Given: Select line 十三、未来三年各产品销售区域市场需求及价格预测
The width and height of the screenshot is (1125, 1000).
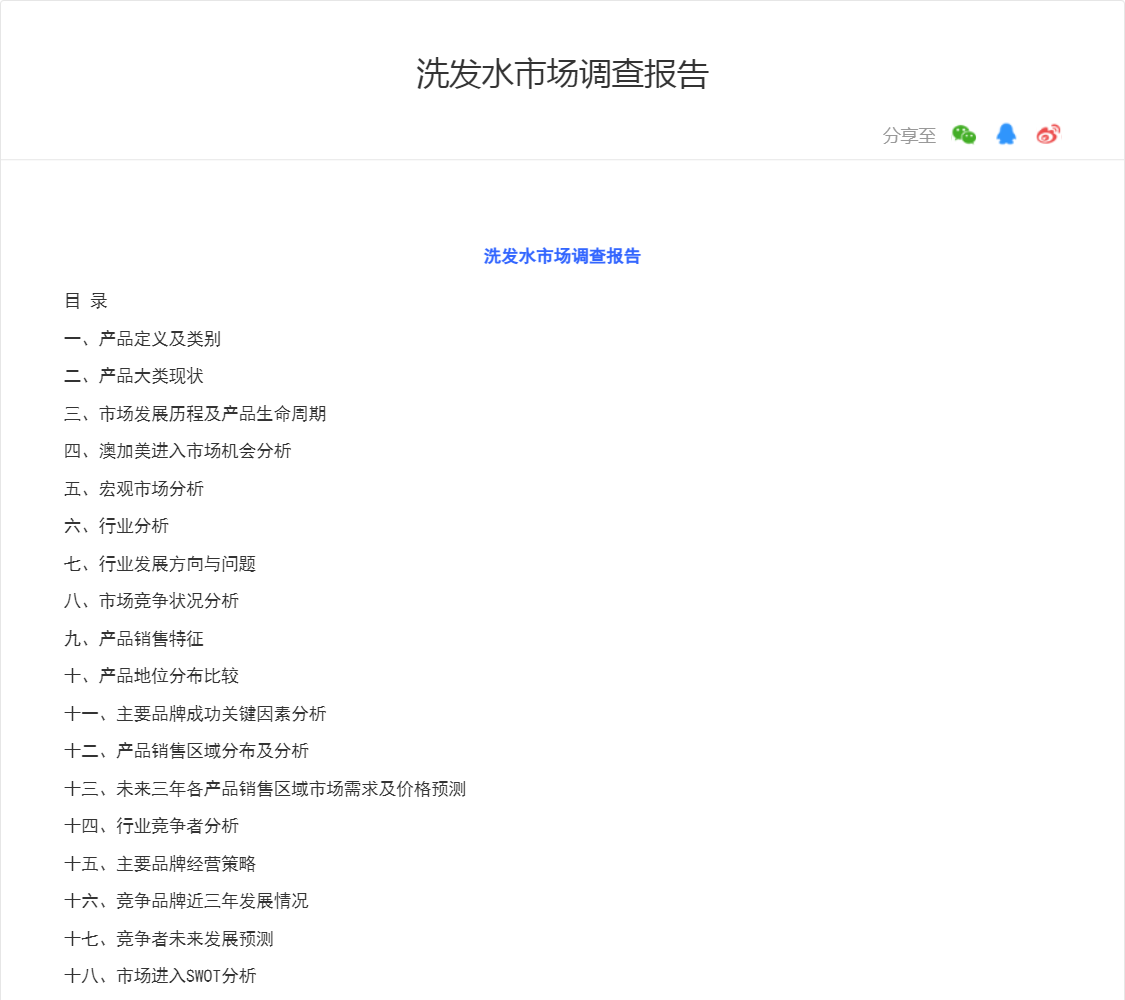Looking at the screenshot, I should (x=265, y=789).
